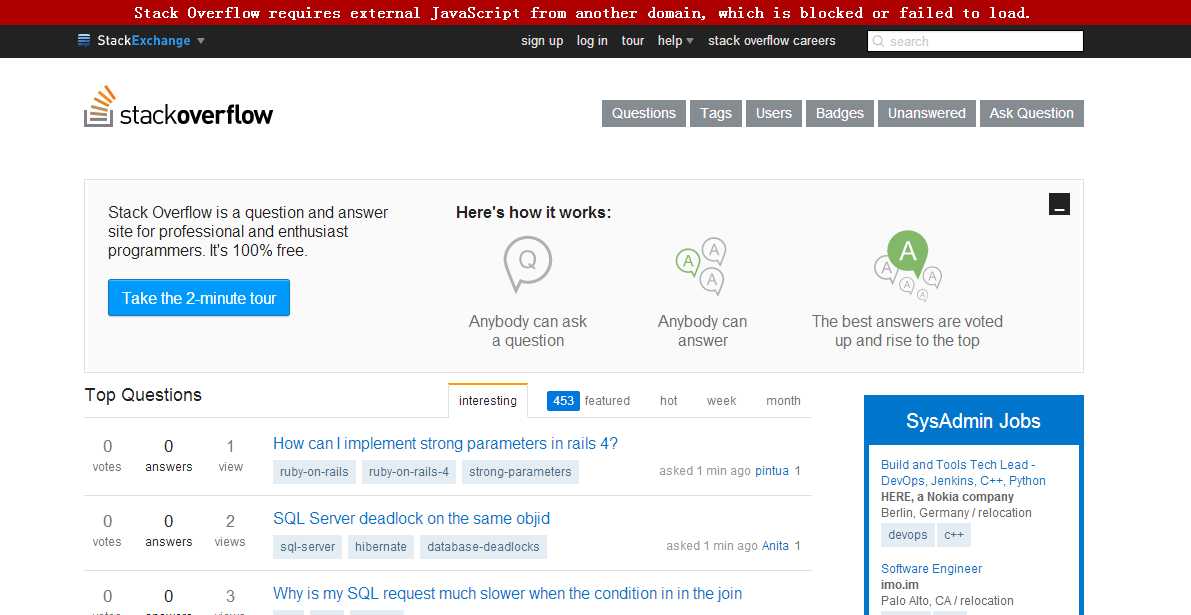Click the Ask Question button
1191x615 pixels.
[1031, 113]
